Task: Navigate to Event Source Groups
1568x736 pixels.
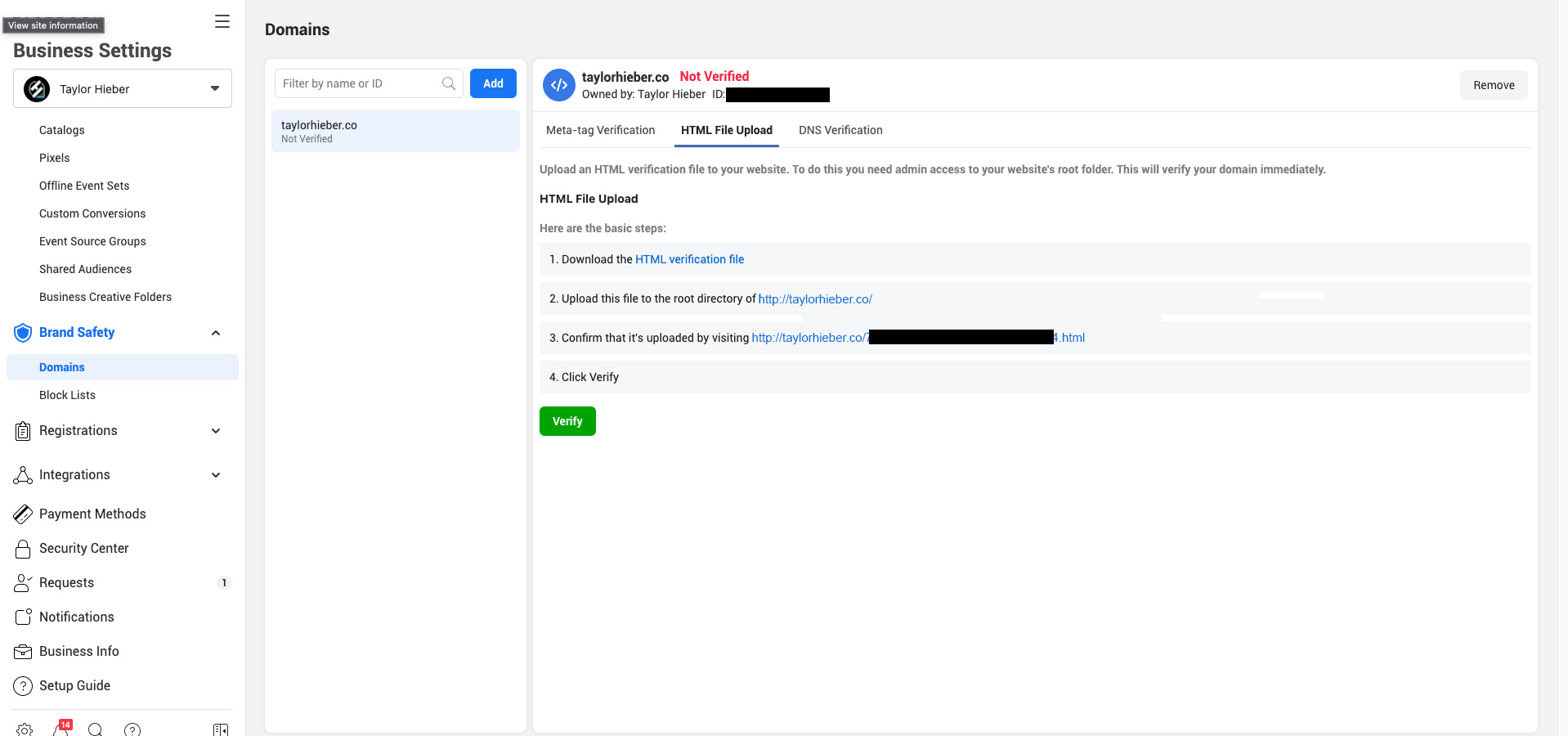Action: click(x=92, y=241)
